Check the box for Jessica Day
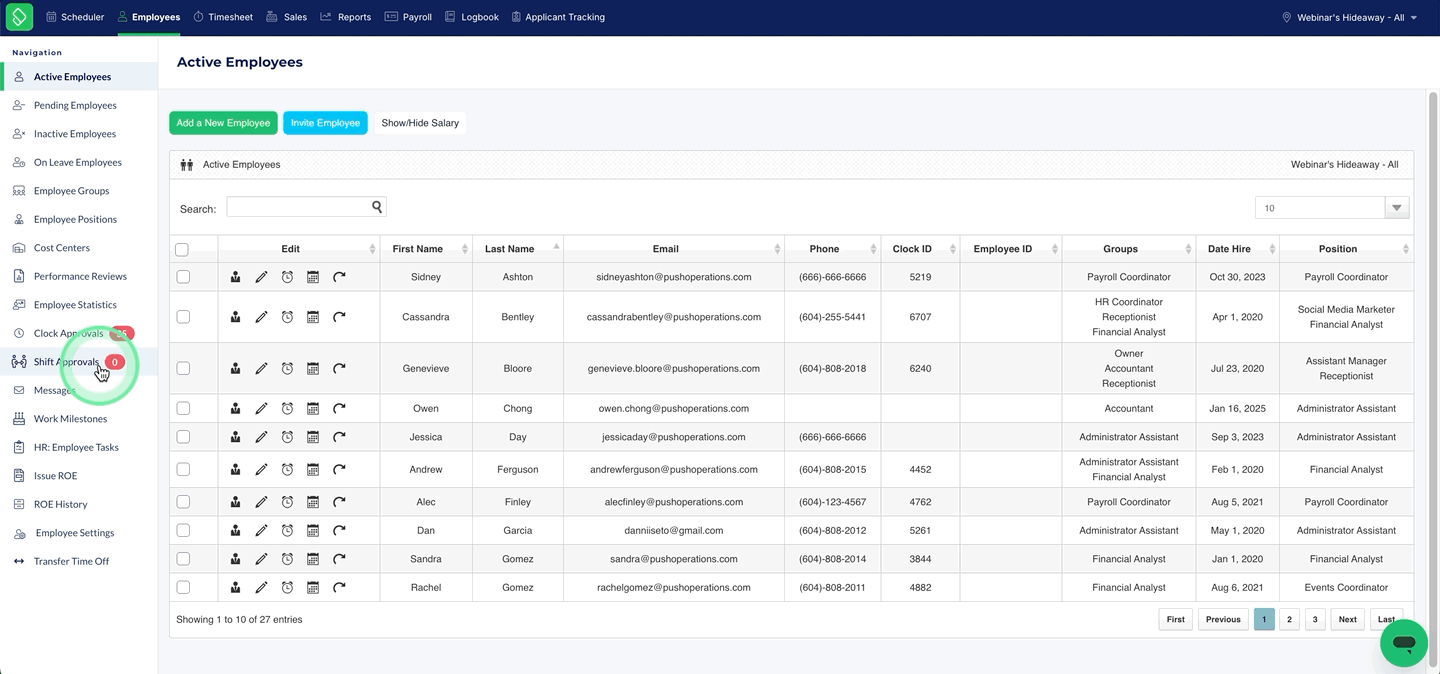The height and width of the screenshot is (674, 1440). 183,437
